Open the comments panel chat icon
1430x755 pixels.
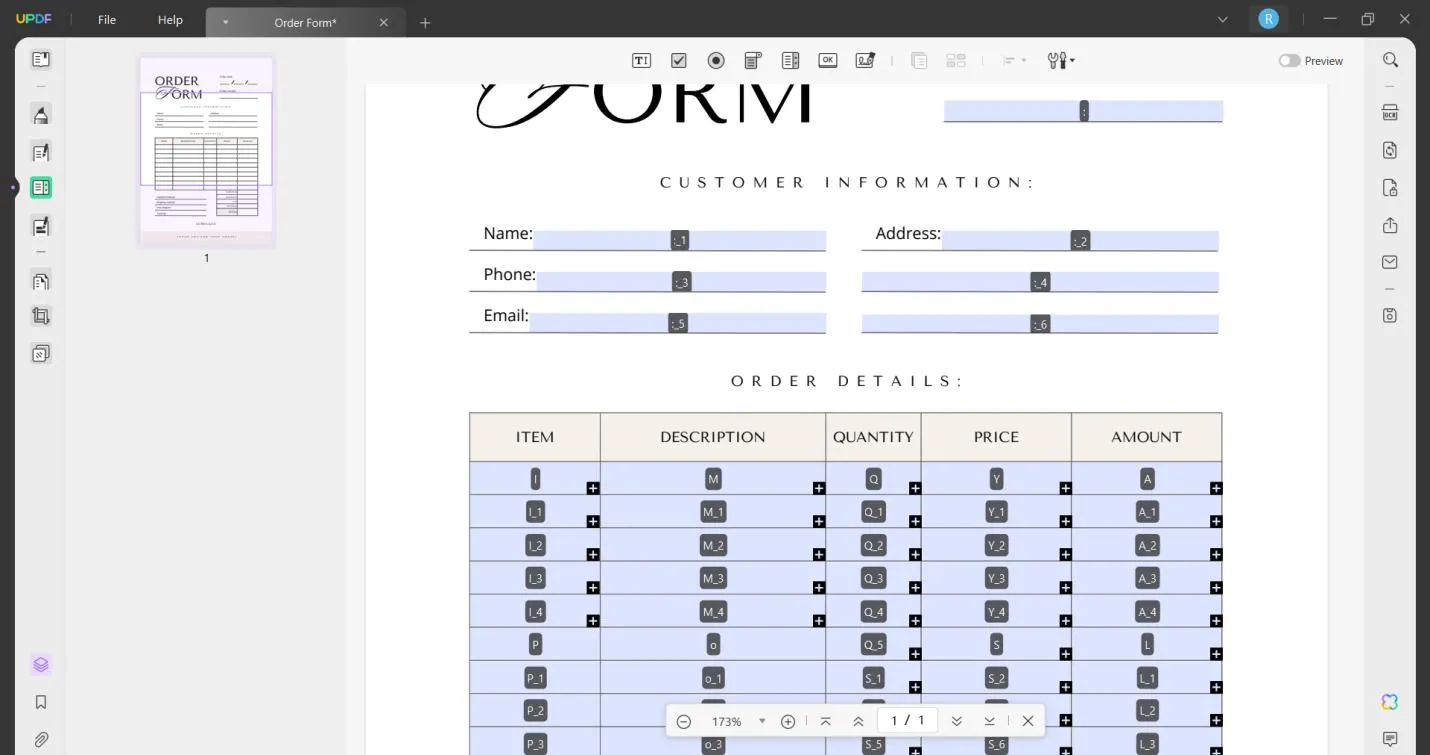(x=1390, y=739)
